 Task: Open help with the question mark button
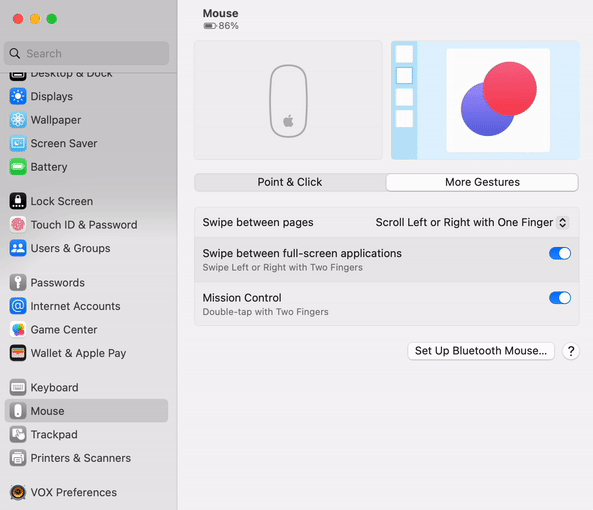[x=571, y=351]
